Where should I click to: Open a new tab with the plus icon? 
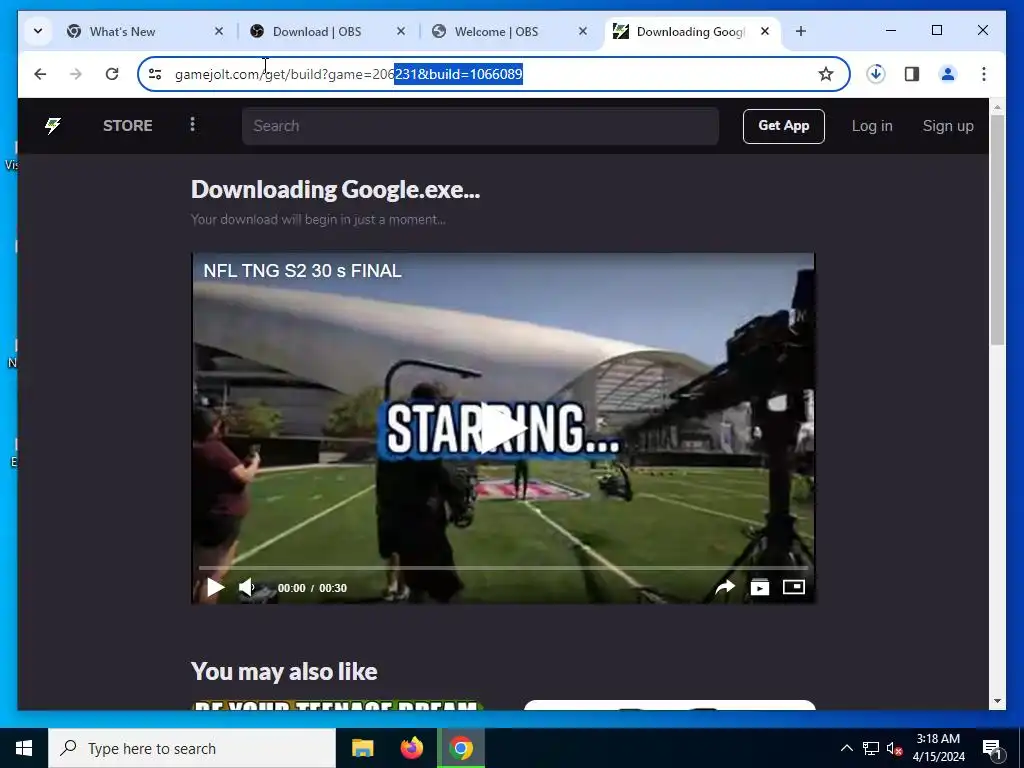(801, 31)
